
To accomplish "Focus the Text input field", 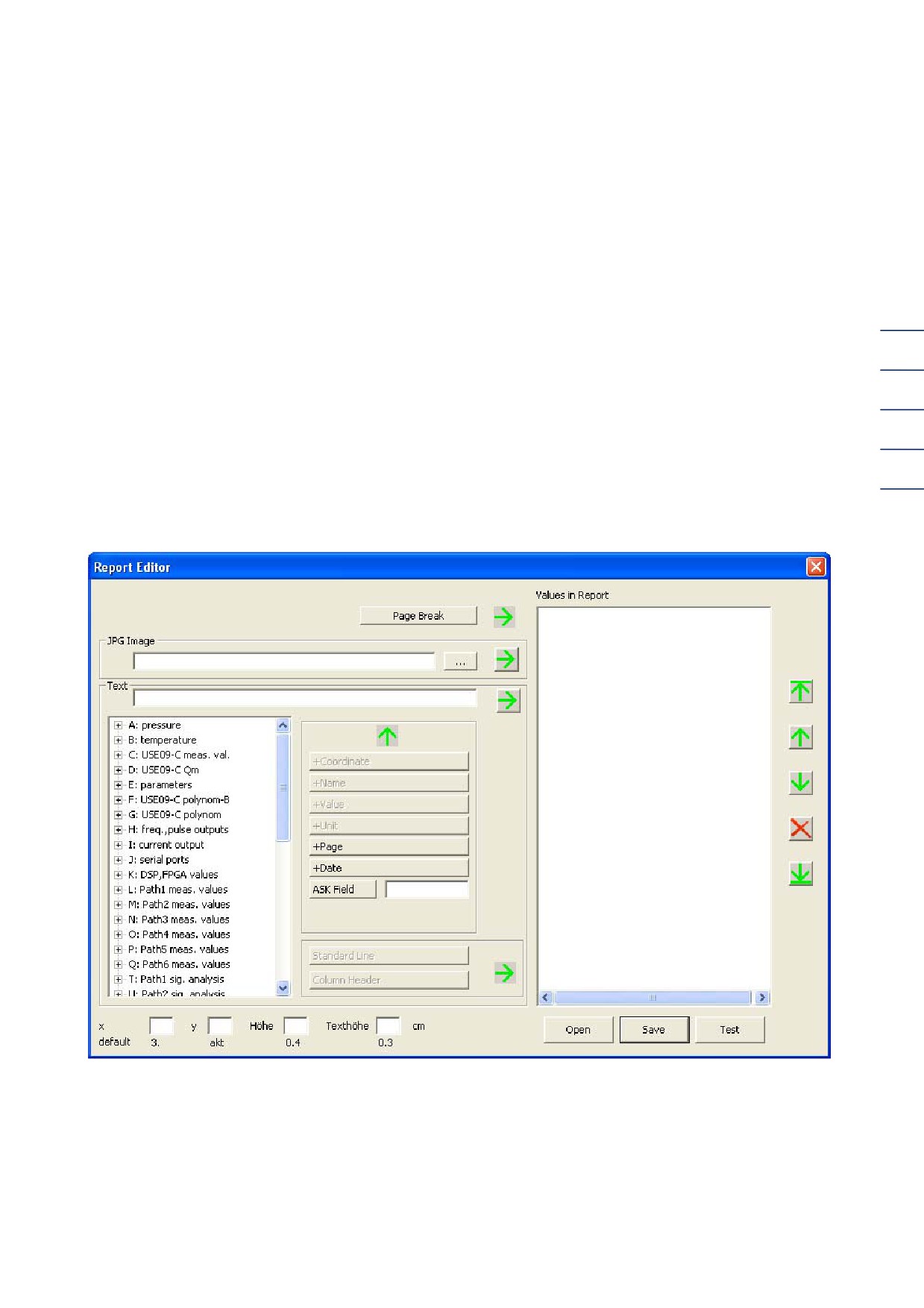I will tap(304, 698).
